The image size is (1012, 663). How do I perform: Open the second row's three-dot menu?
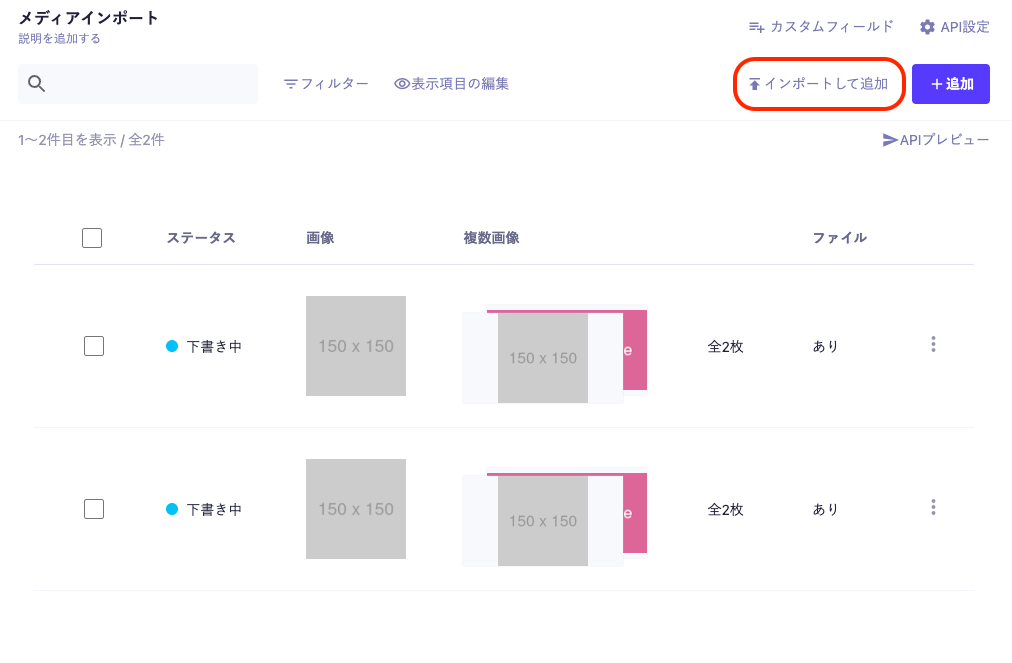point(933,507)
